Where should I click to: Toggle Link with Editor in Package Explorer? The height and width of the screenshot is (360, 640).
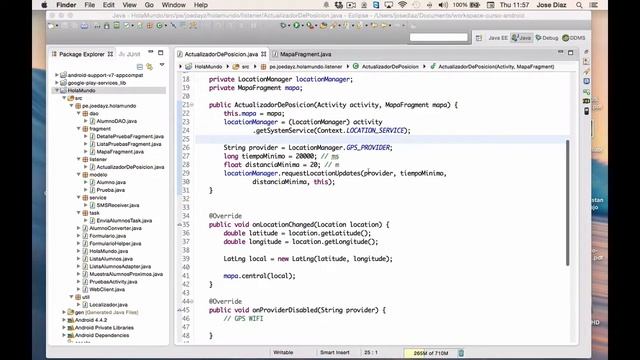(149, 67)
